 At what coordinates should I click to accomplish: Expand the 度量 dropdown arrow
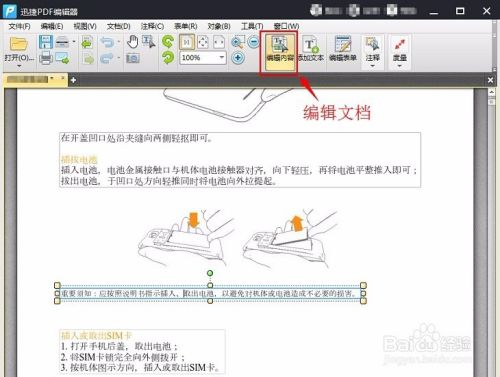pos(399,66)
